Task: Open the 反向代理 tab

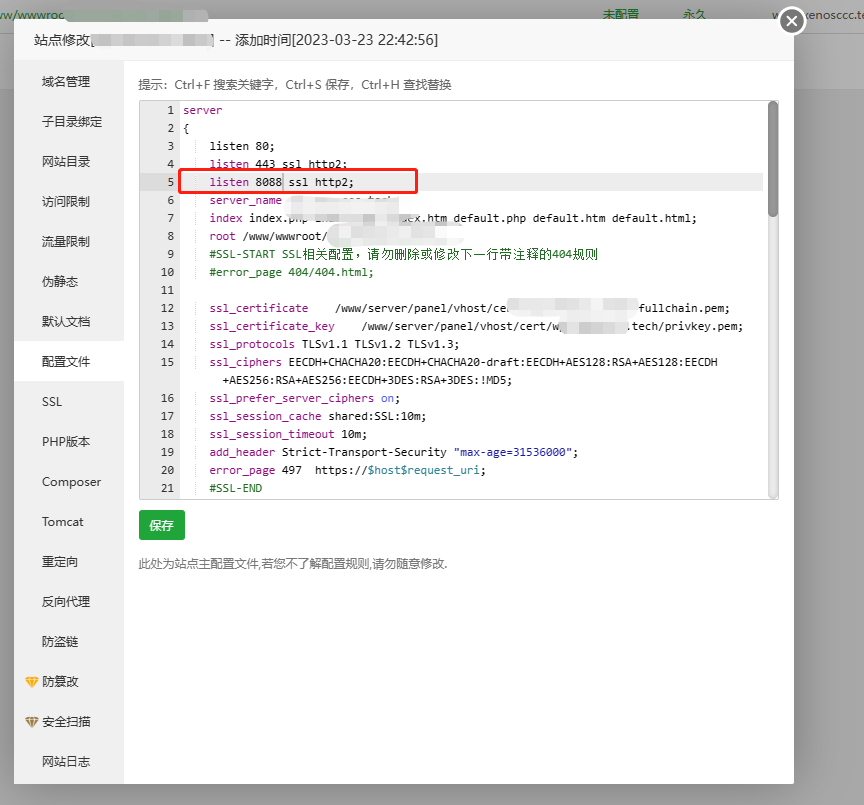Action: [66, 602]
